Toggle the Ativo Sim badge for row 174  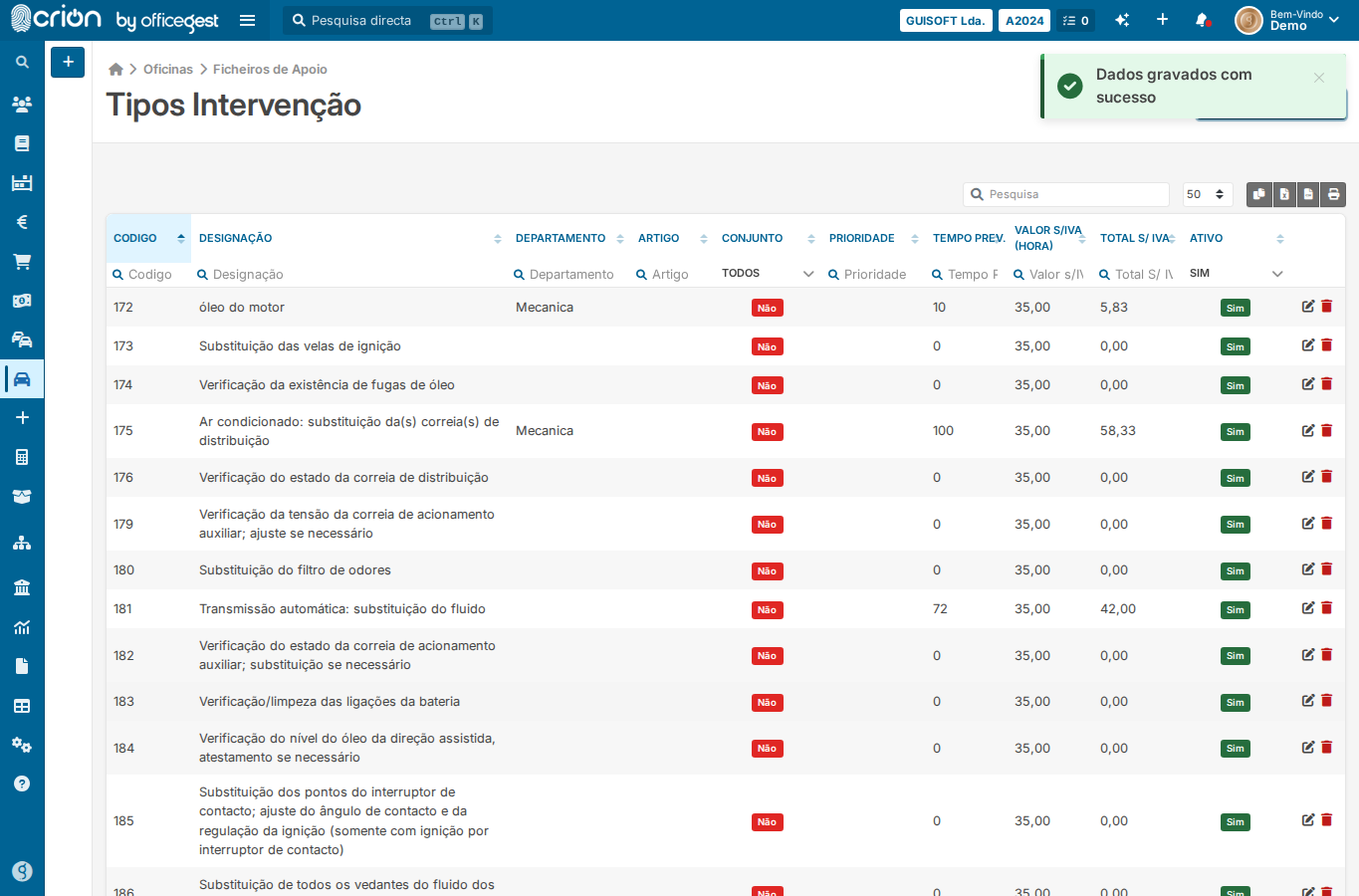1235,385
